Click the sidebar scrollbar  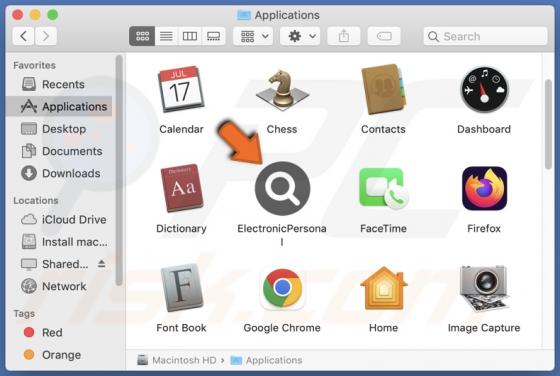119,170
